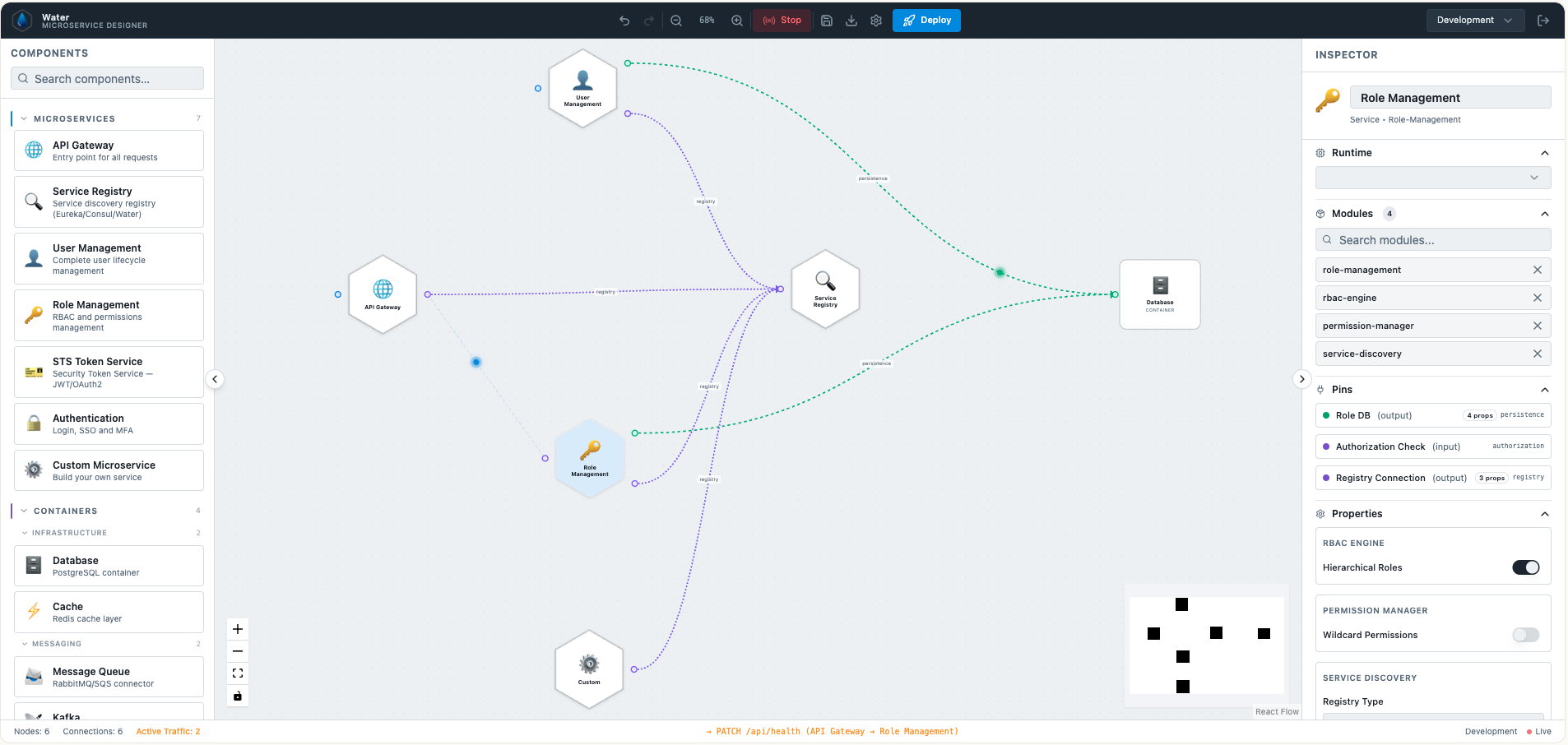Click the Deploy button

point(926,20)
